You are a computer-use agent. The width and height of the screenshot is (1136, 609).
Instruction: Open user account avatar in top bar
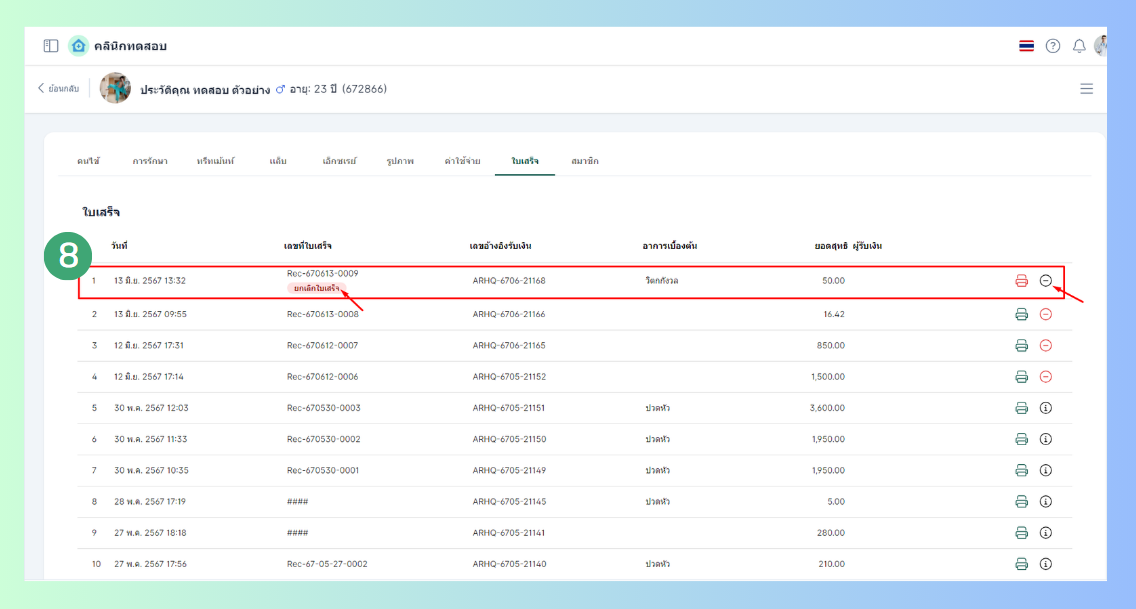(1101, 46)
